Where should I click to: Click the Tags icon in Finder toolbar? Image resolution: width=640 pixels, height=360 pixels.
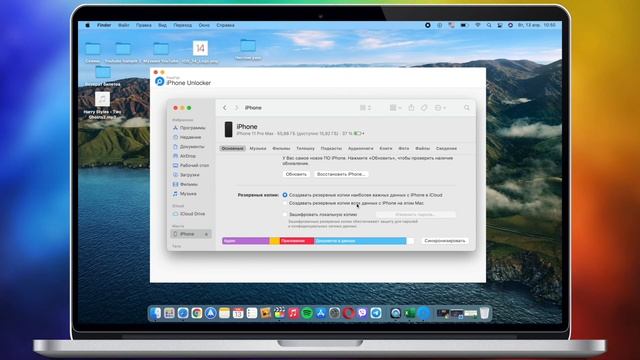click(424, 108)
